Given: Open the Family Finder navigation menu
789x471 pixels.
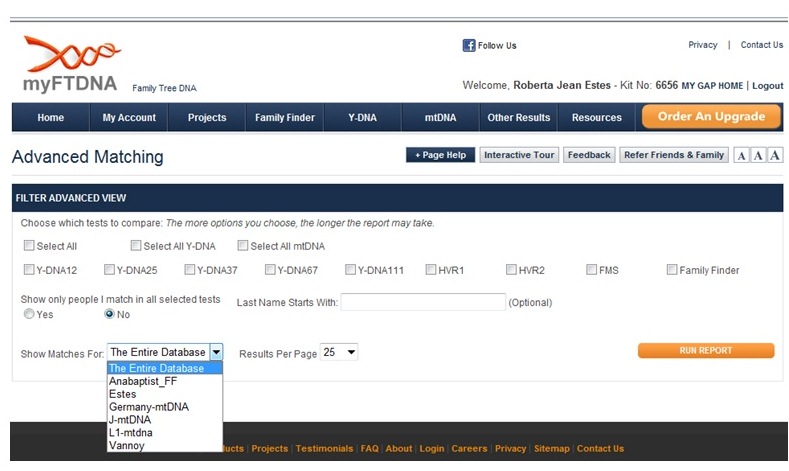Looking at the screenshot, I should [284, 118].
